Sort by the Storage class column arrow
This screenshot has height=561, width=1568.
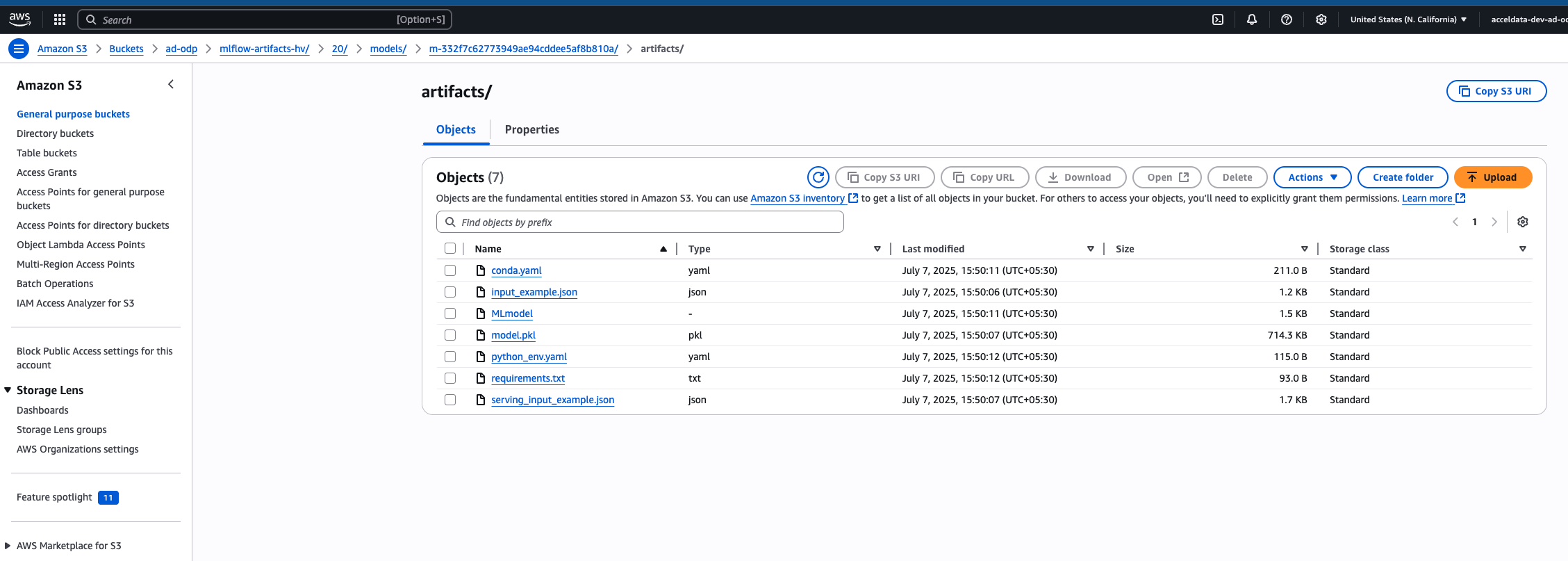[x=1523, y=249]
